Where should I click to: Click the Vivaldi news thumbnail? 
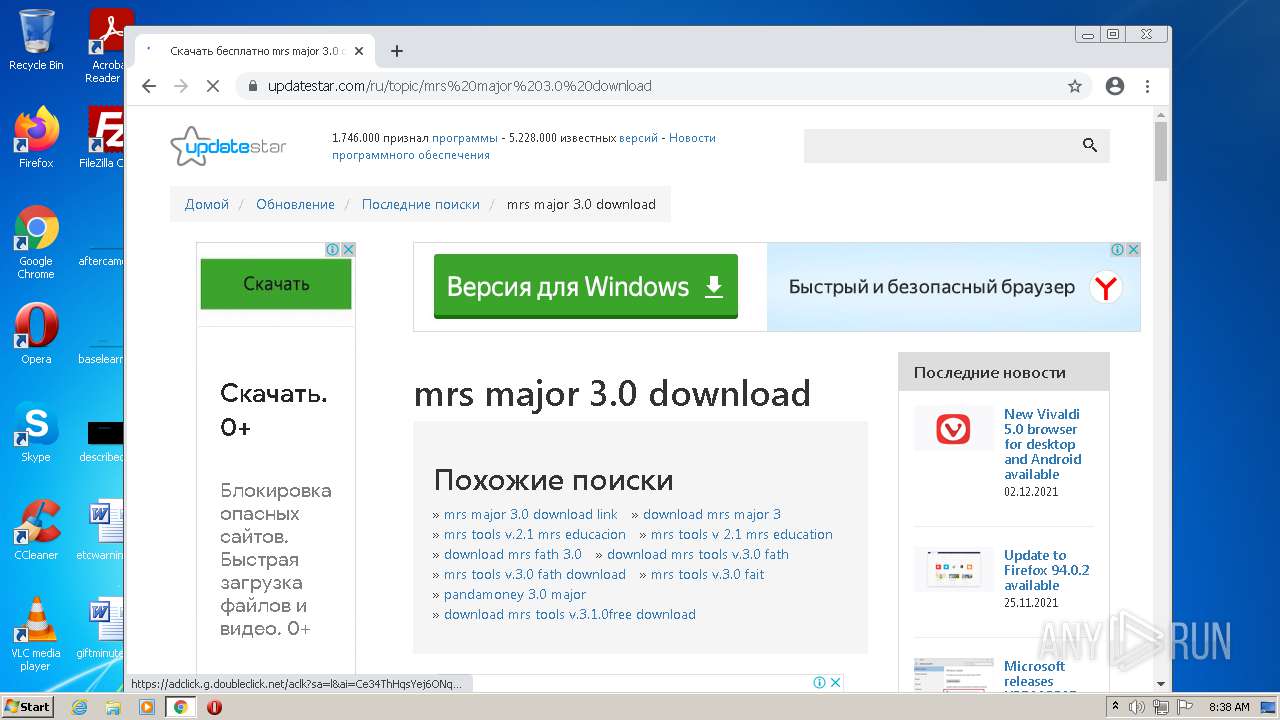click(953, 428)
